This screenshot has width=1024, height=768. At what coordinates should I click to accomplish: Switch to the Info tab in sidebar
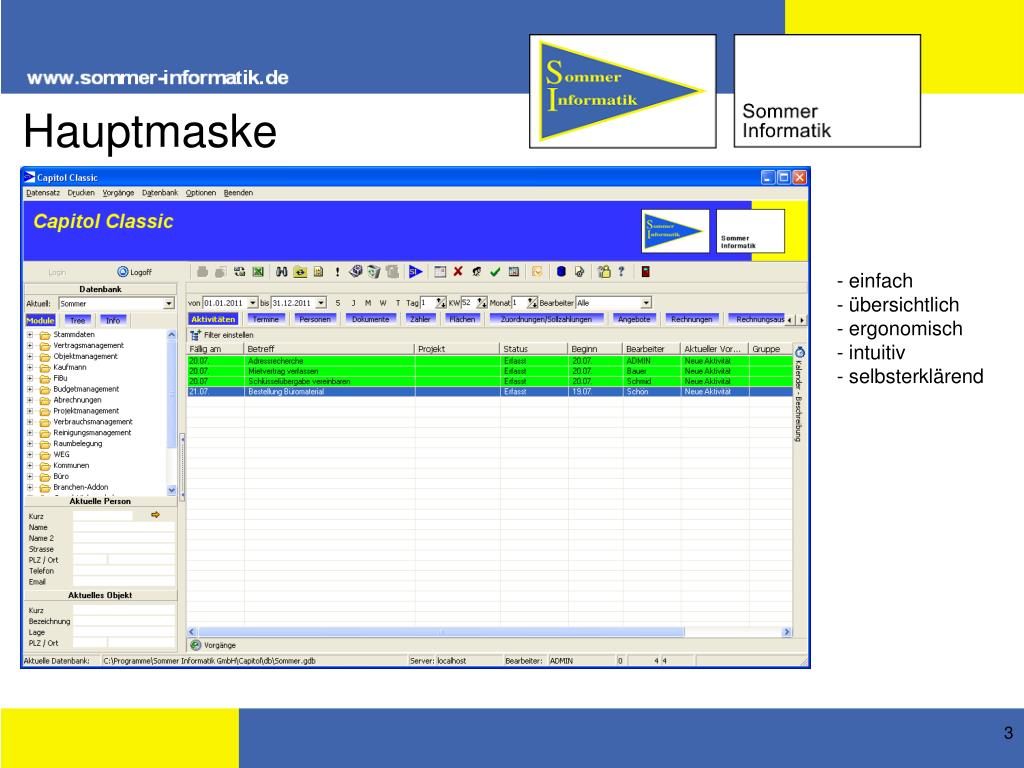tap(113, 320)
